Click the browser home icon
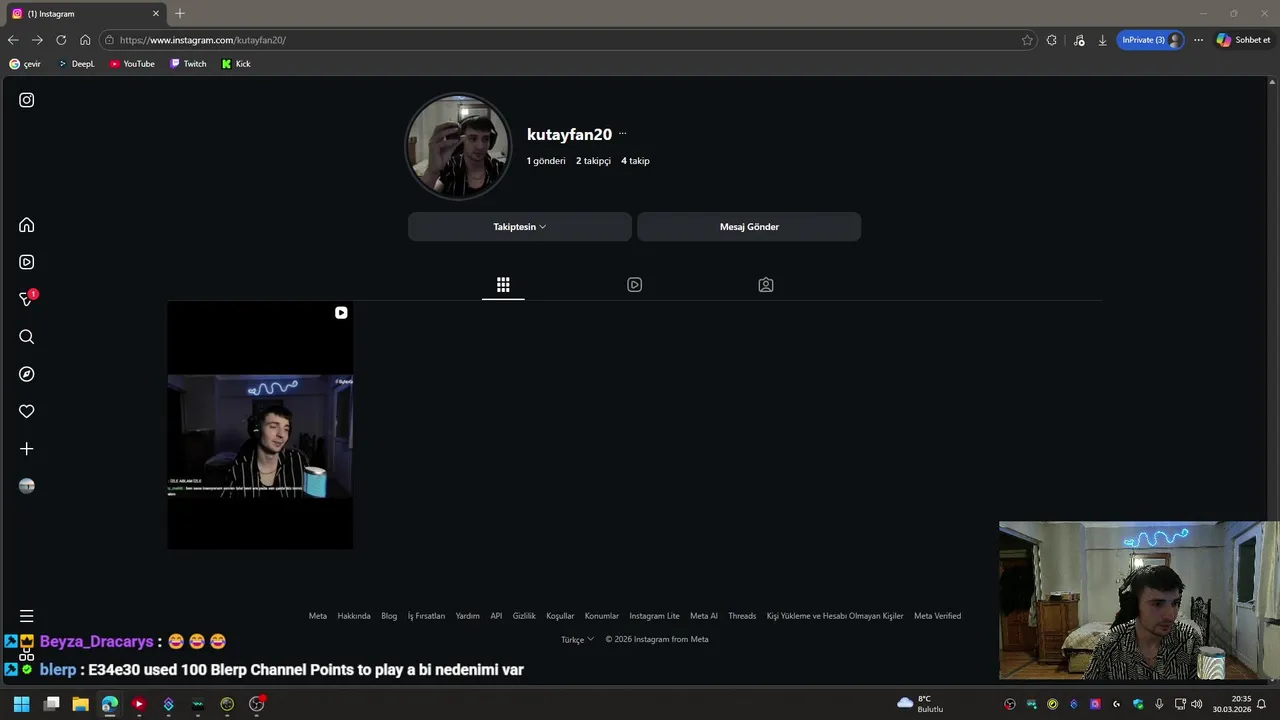This screenshot has width=1280, height=720. [85, 40]
